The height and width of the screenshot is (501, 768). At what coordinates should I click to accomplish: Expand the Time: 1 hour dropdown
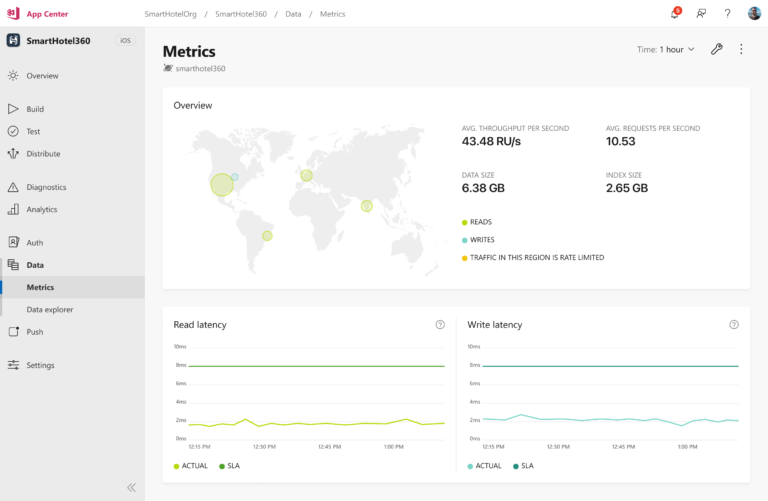[665, 49]
